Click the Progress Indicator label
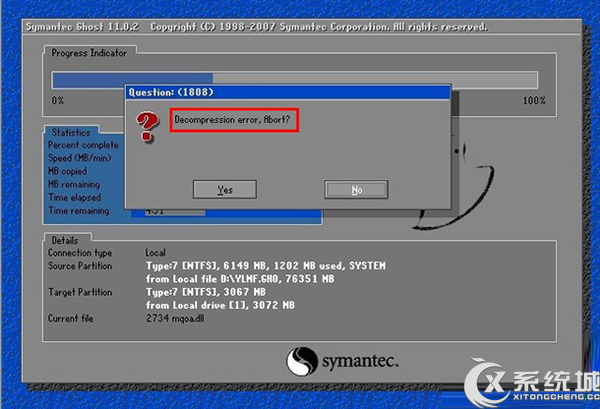 coord(89,53)
